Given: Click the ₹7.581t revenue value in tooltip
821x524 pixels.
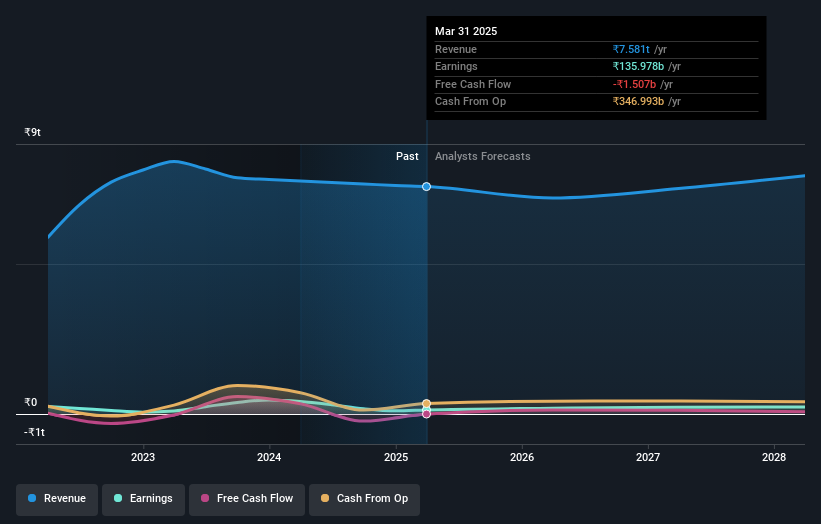Looking at the screenshot, I should 631,49.
